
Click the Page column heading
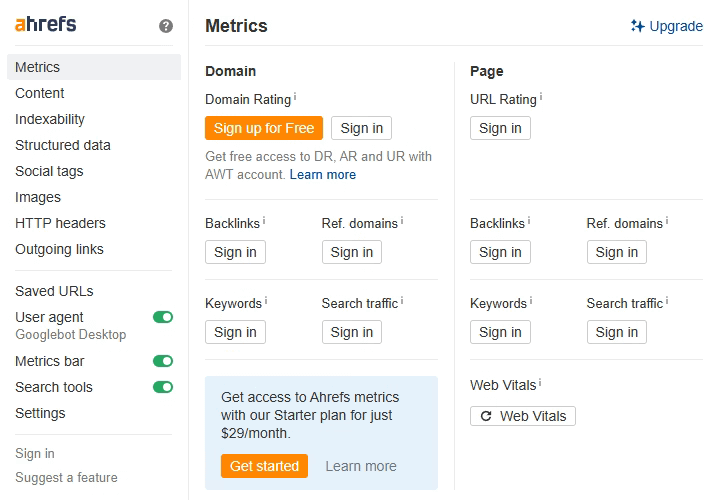coord(487,71)
